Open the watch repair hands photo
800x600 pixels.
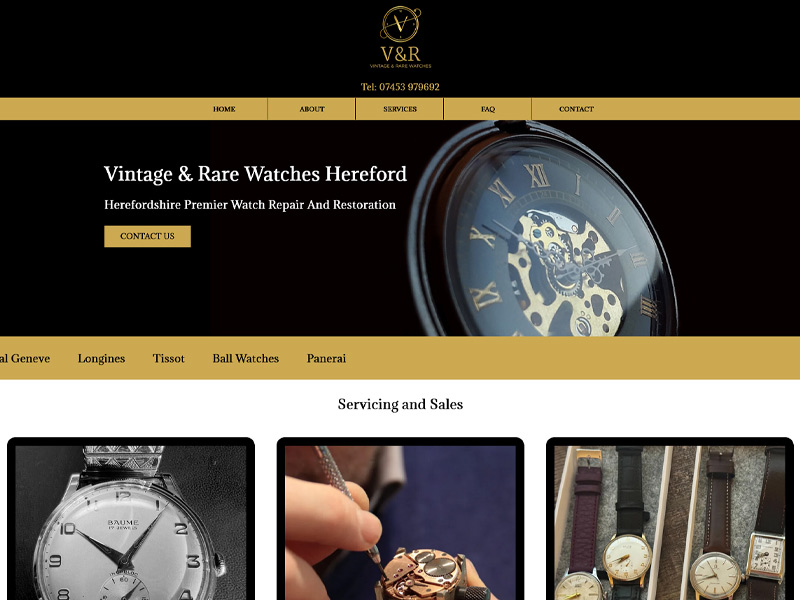[x=401, y=518]
